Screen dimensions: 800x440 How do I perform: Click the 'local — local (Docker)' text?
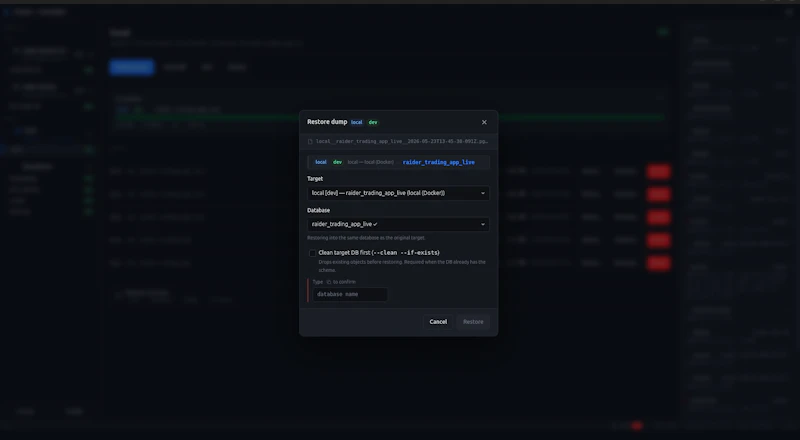coord(370,162)
